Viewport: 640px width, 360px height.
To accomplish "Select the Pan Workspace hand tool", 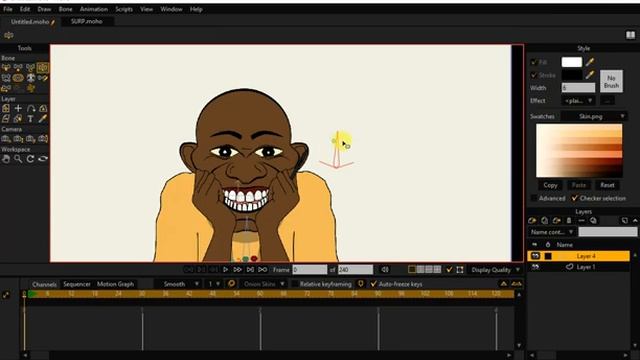I will tap(6, 159).
